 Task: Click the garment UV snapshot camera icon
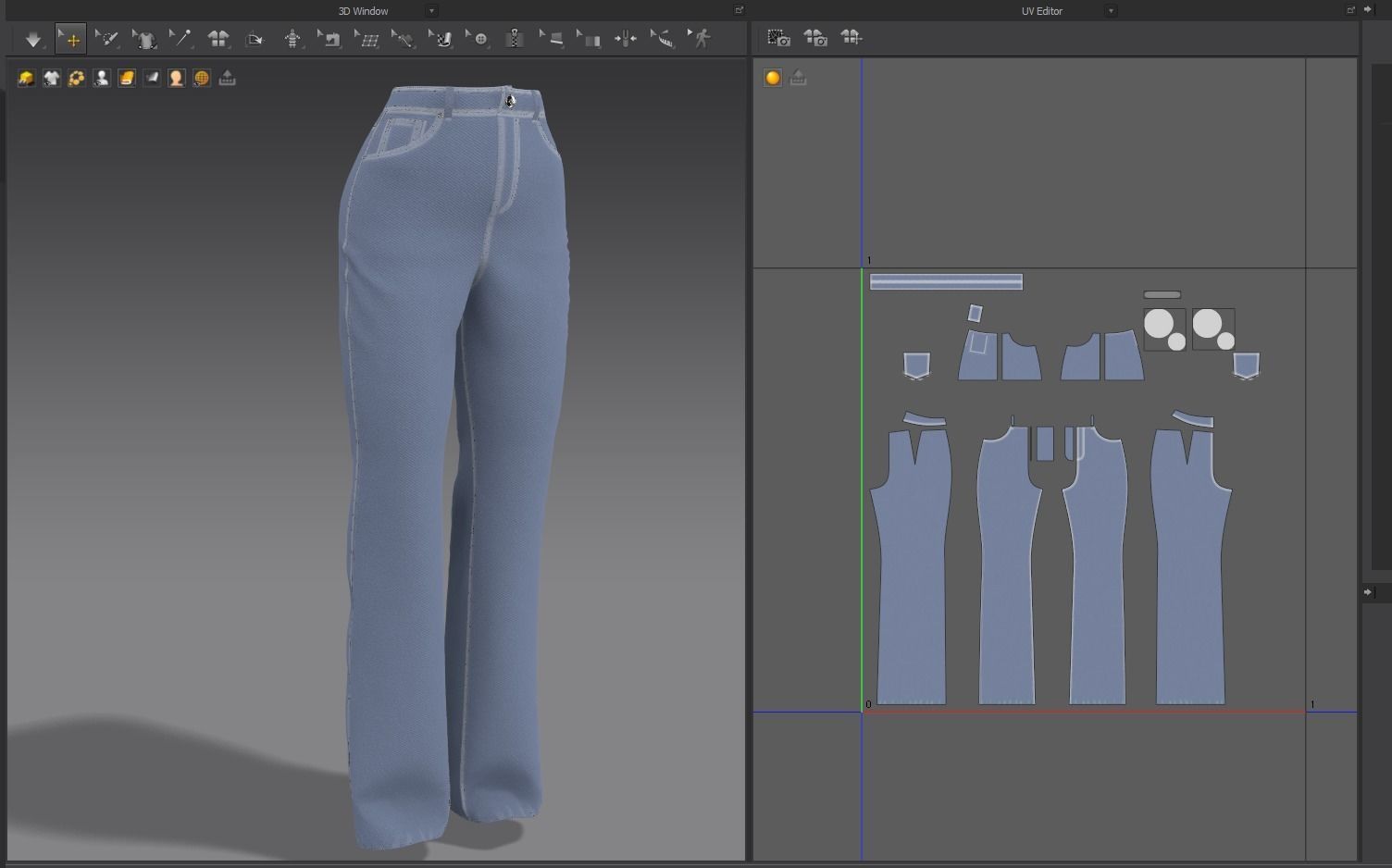[x=815, y=38]
